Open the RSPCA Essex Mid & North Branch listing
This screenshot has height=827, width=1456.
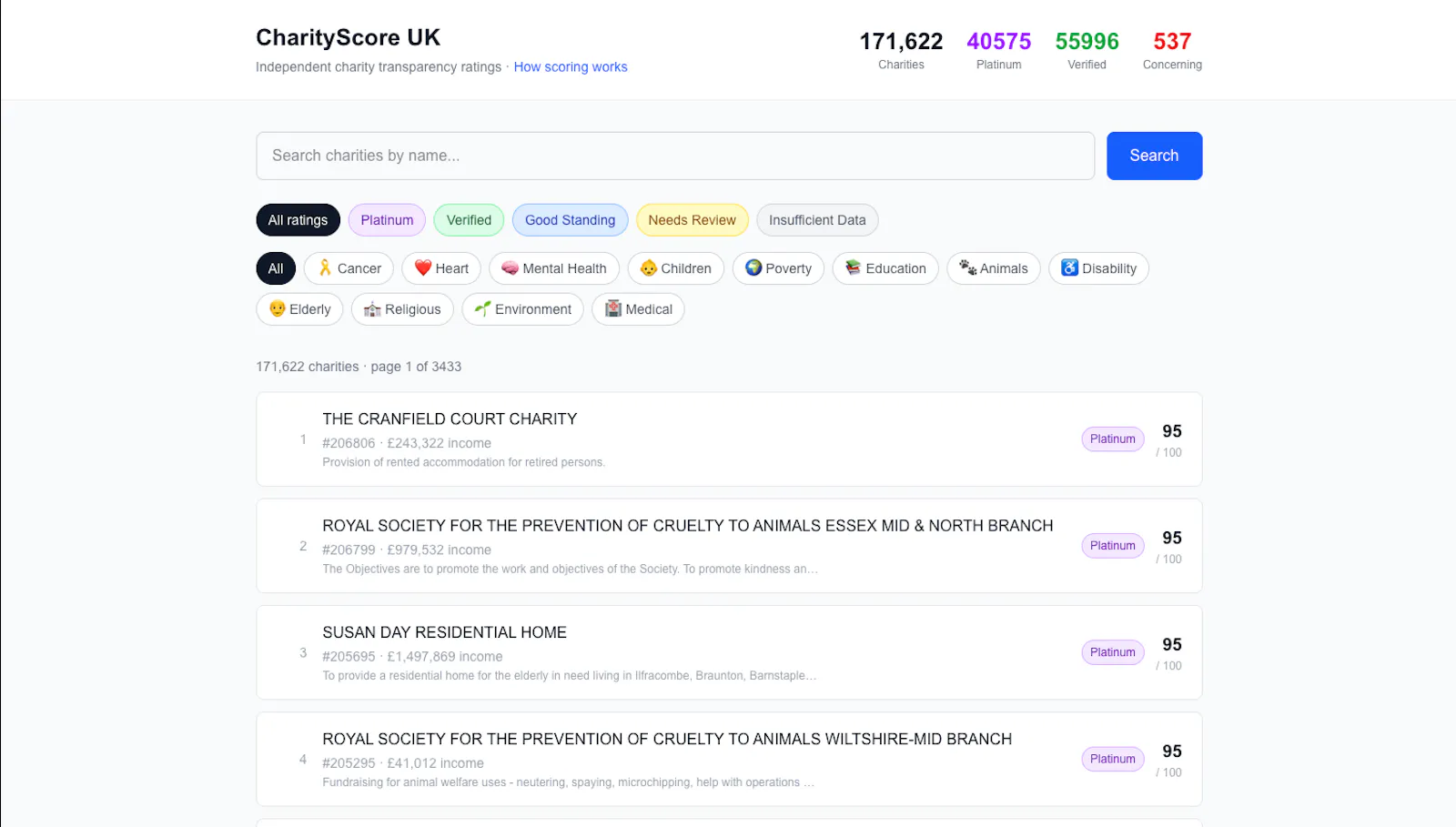coord(729,546)
